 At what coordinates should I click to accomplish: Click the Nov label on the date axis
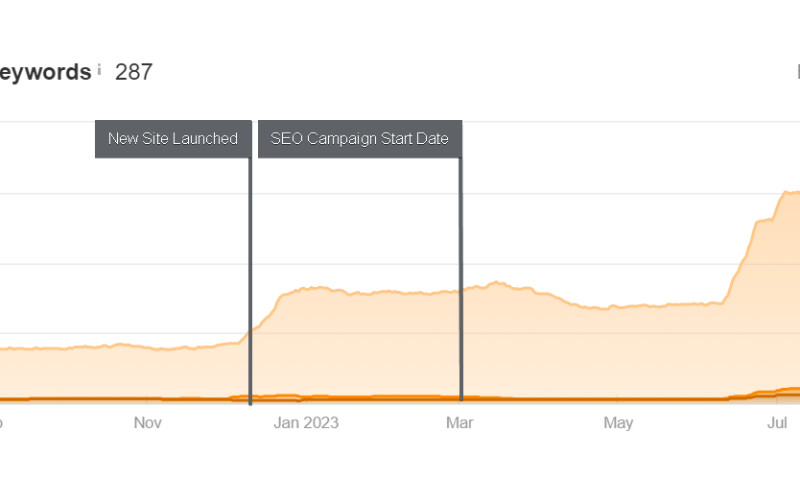click(148, 423)
